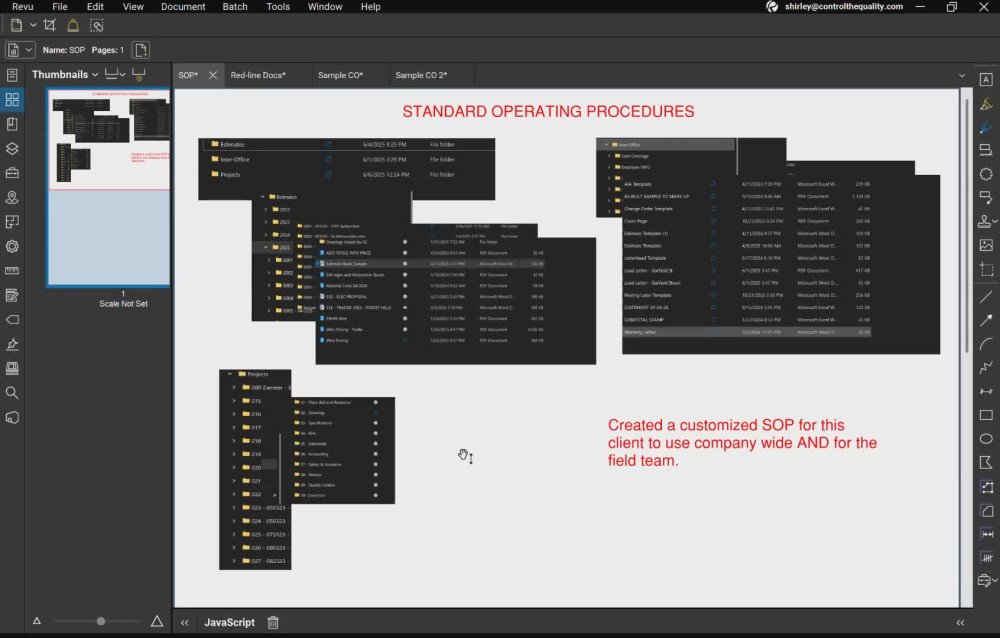Collapse the left panel with double chevron

click(184, 623)
